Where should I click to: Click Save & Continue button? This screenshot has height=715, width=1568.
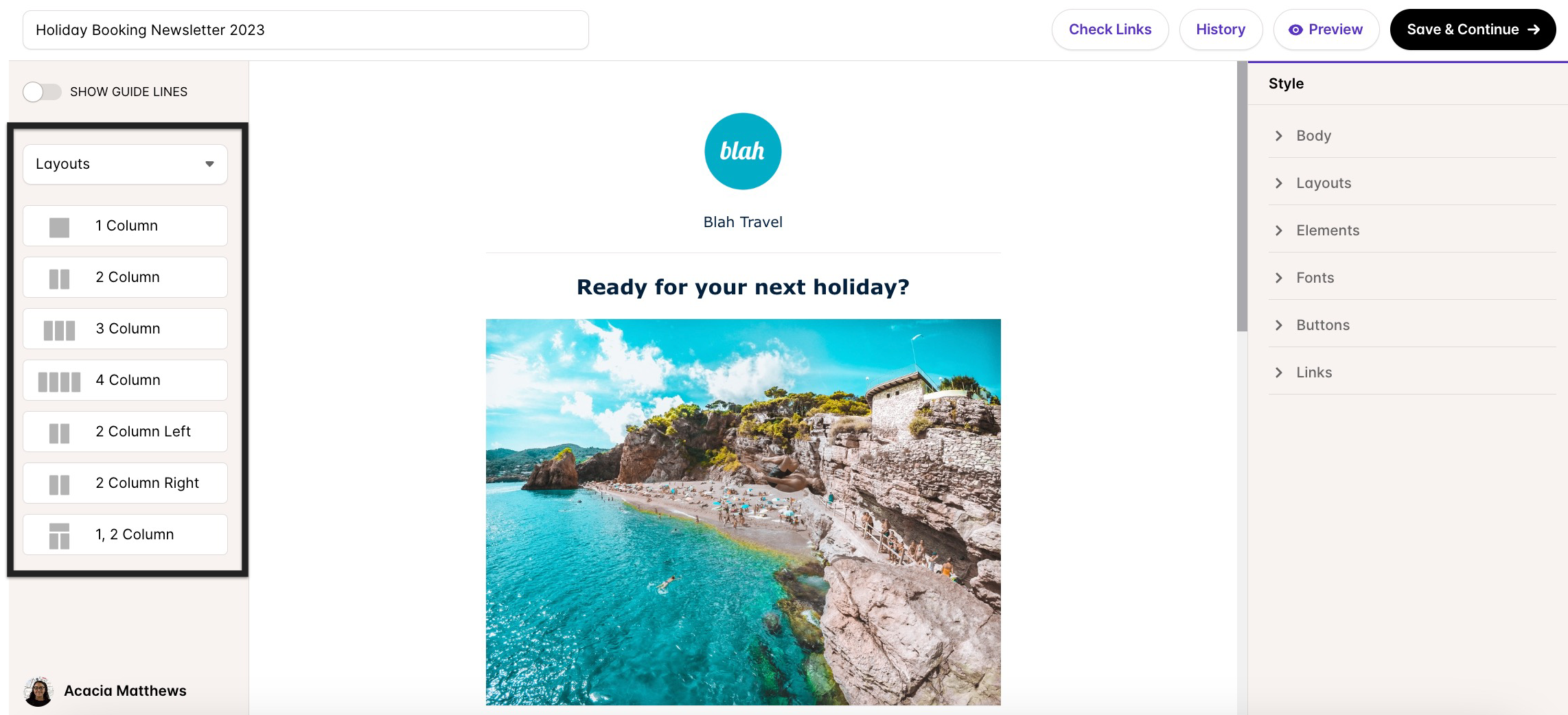(x=1473, y=30)
